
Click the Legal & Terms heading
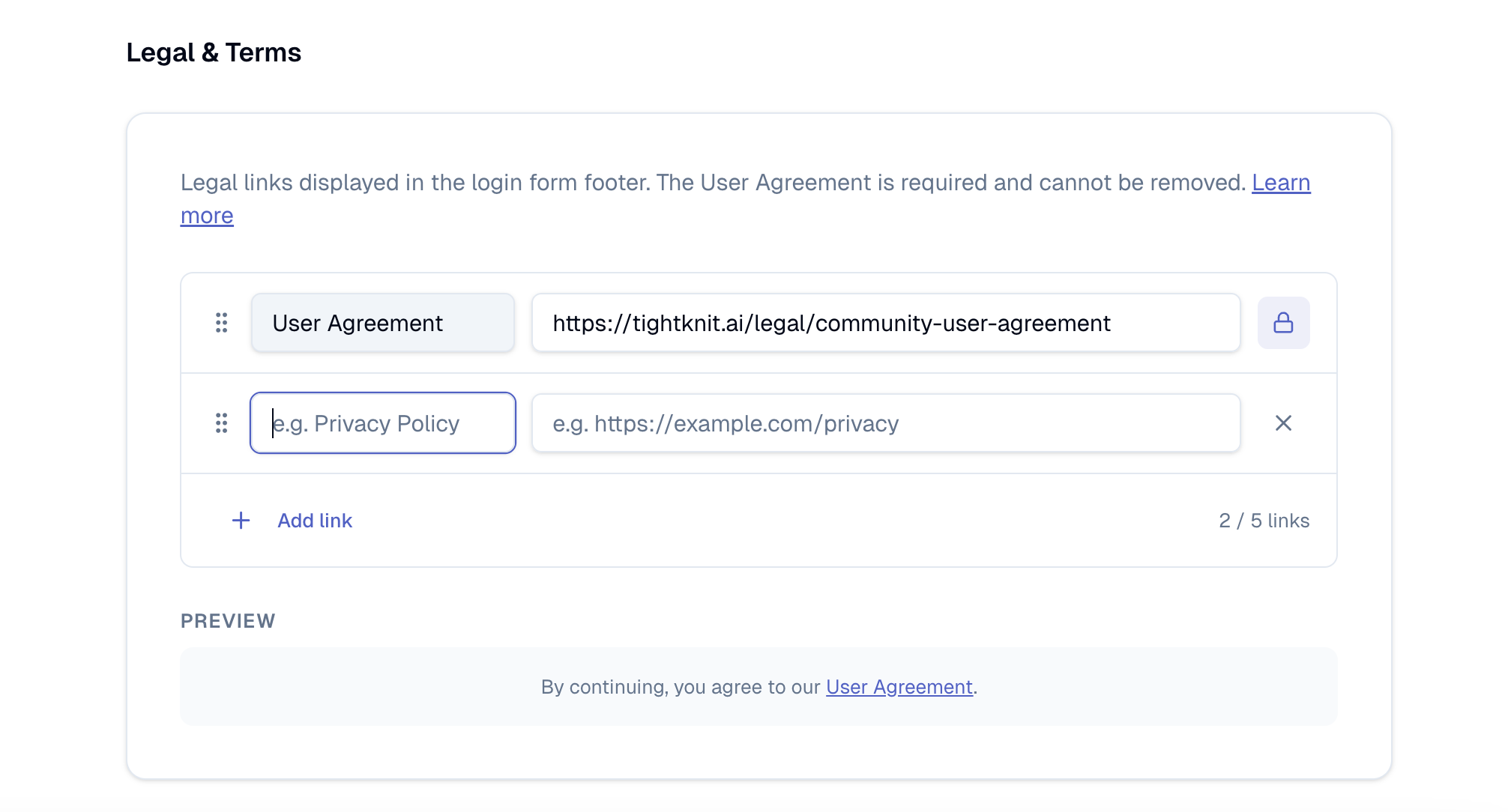point(214,52)
